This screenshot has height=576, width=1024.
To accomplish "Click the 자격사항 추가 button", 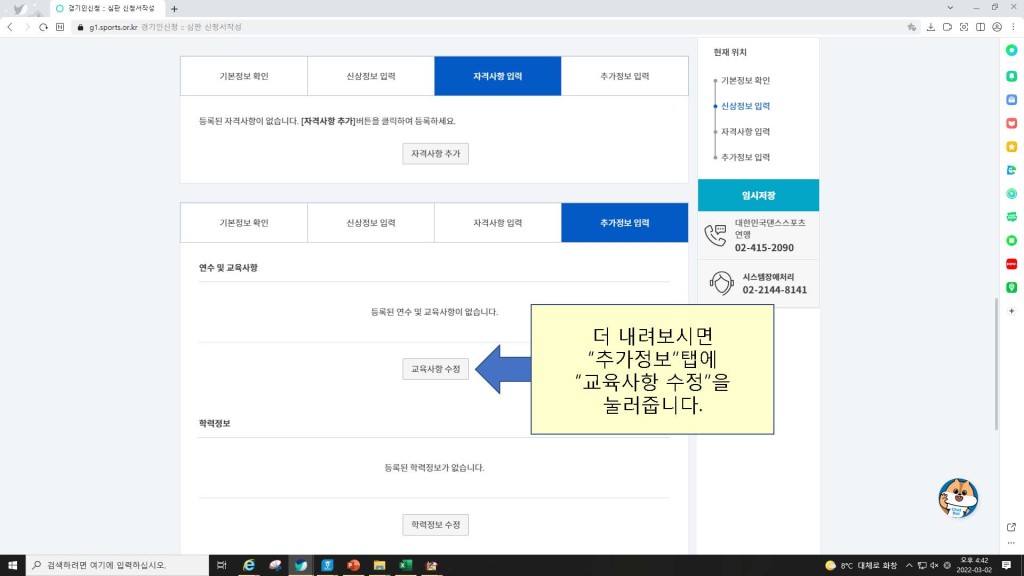I will 435,154.
